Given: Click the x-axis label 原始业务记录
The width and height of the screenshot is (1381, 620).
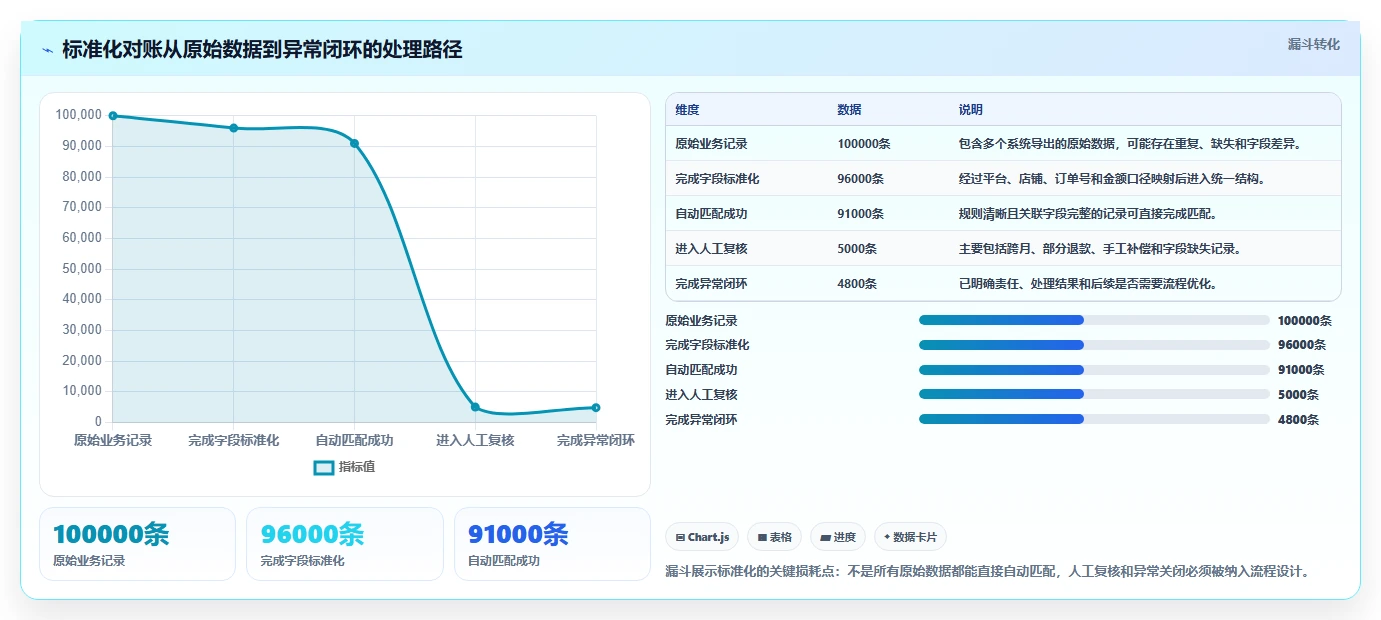Looking at the screenshot, I should (x=113, y=440).
